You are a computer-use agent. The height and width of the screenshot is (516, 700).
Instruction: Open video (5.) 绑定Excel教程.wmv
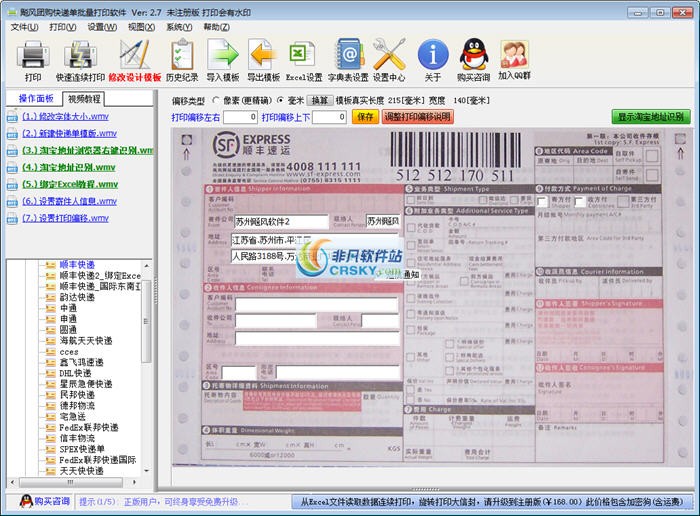click(70, 184)
